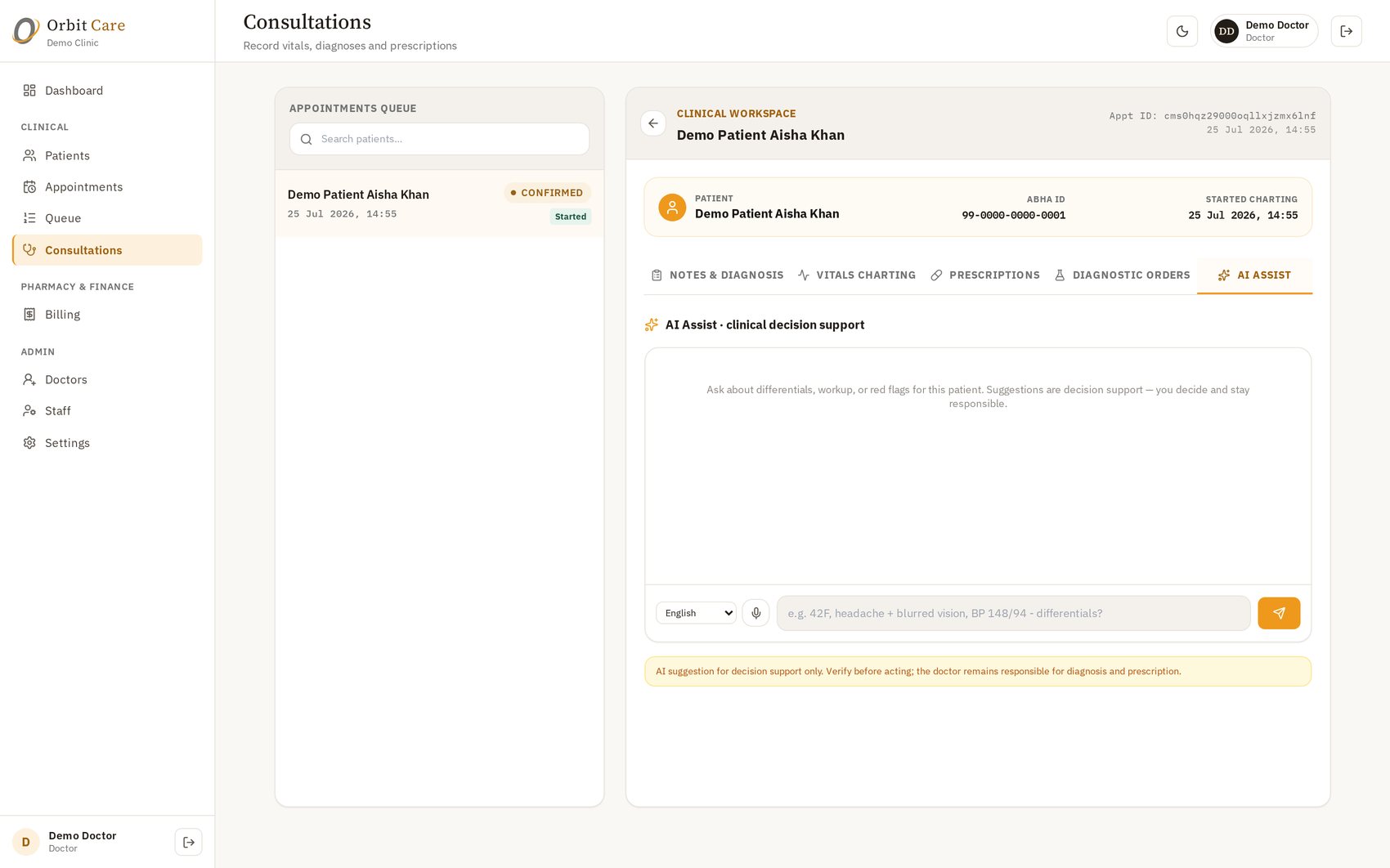Image resolution: width=1390 pixels, height=868 pixels.
Task: Click the Dashboard grid icon
Action: pos(29,91)
